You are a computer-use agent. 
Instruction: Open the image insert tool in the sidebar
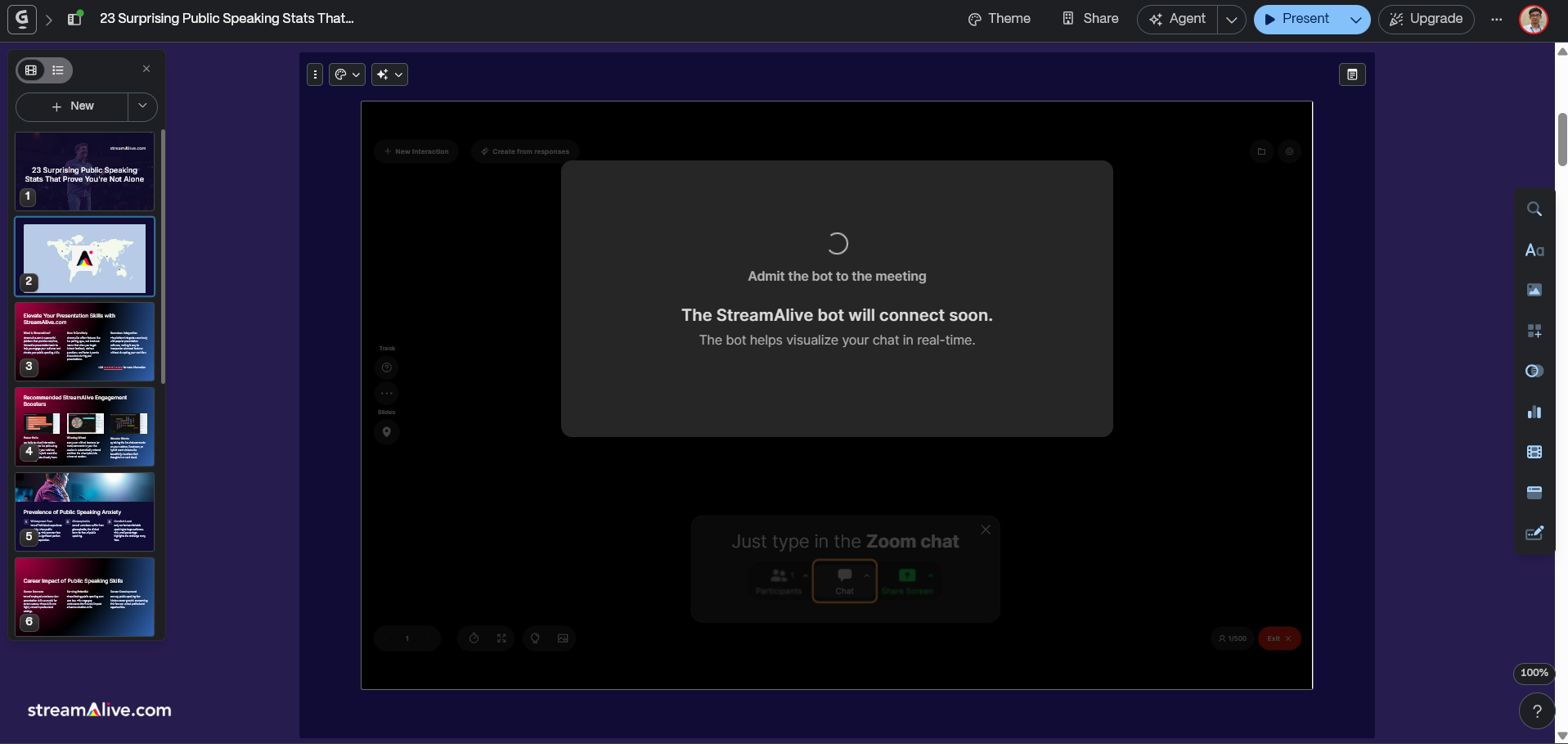coord(1534,290)
